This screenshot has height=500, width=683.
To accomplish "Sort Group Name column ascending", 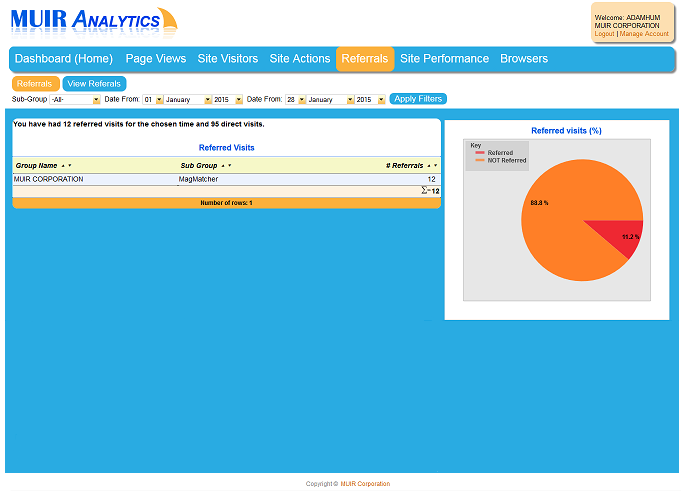I will 63,166.
